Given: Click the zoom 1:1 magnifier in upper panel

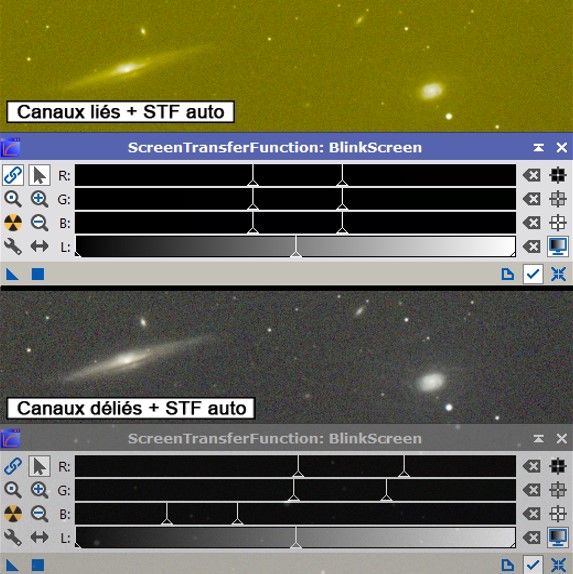Looking at the screenshot, I should [13, 199].
